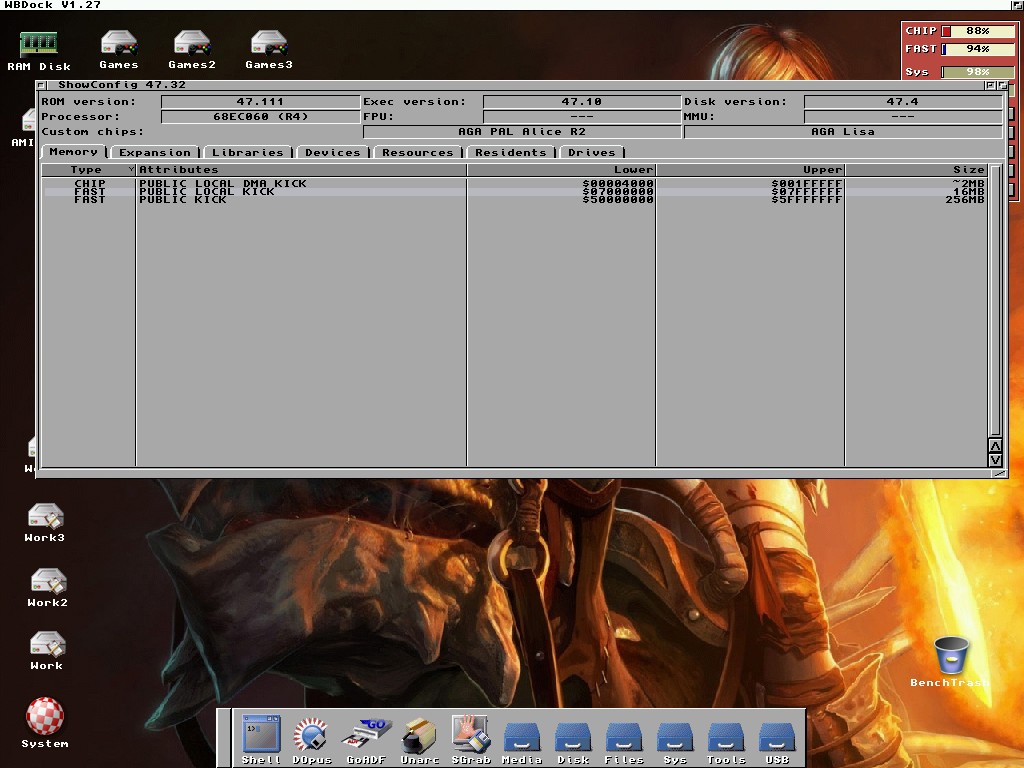Click the AGA PAL Alice R2 field
Screen dimensions: 1024x768
522,132
